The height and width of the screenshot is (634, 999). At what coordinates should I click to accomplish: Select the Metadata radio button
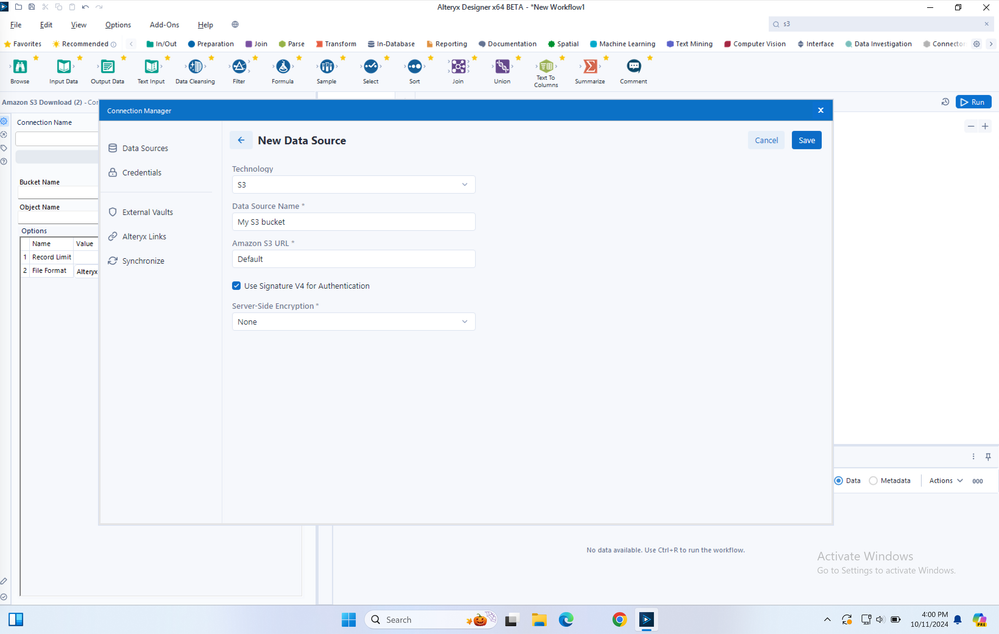(873, 480)
